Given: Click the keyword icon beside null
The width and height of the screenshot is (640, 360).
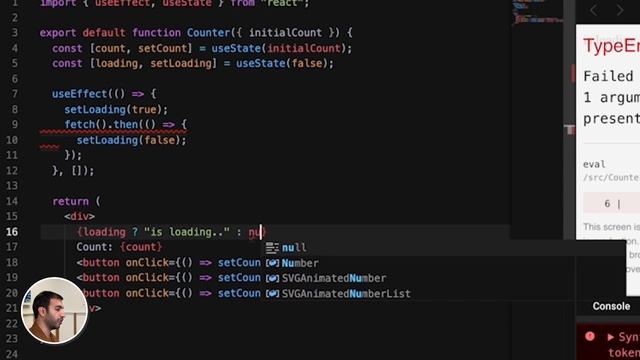Looking at the screenshot, I should pos(272,247).
